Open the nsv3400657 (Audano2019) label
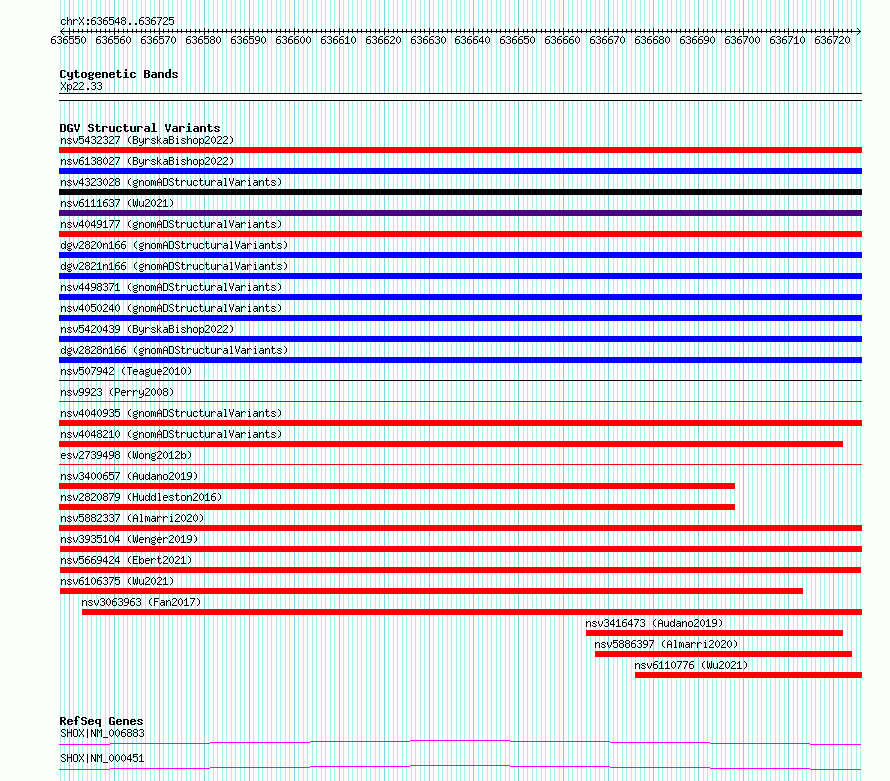Viewport: 890px width, 781px height. click(x=129, y=476)
